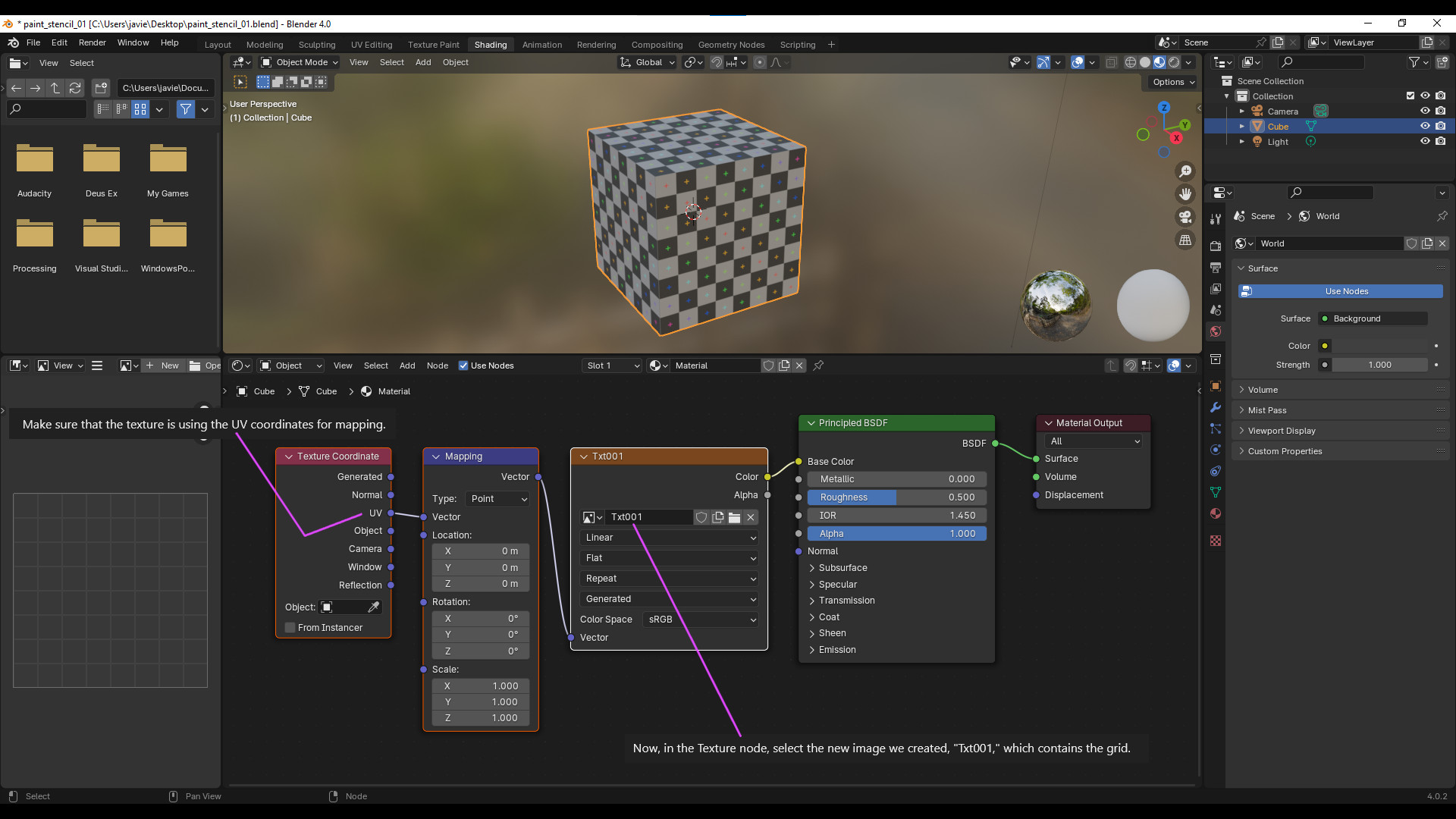Pin the properties editor context
Screen dimensions: 1456x819
(x=1442, y=216)
